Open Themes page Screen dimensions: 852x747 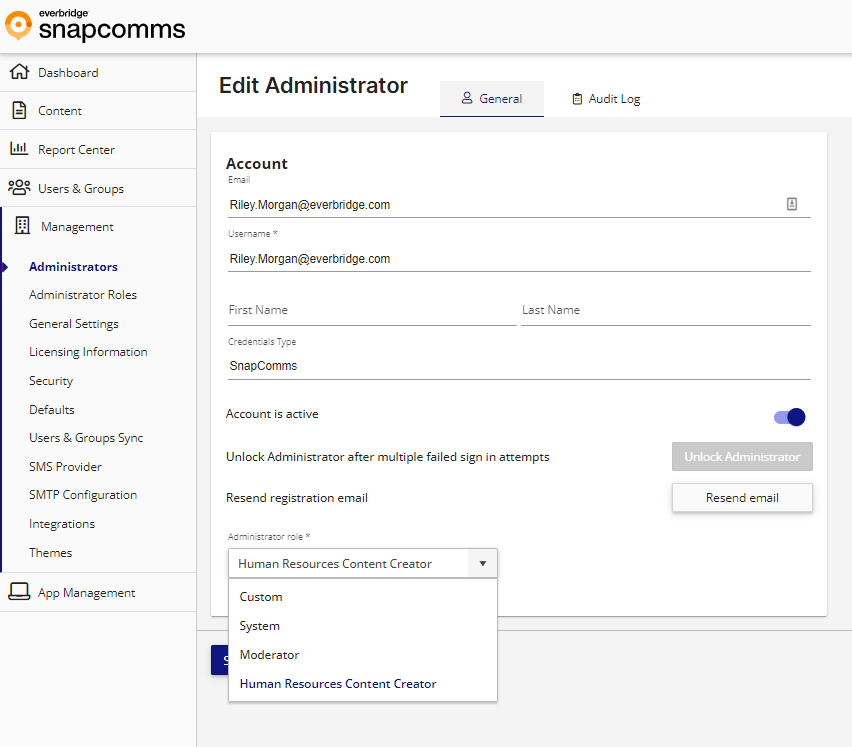[x=51, y=553]
